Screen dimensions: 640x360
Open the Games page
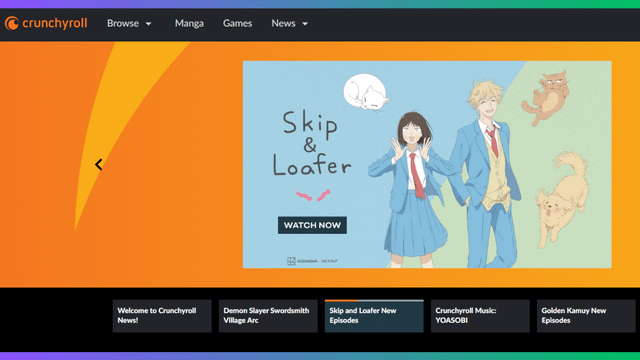(238, 23)
